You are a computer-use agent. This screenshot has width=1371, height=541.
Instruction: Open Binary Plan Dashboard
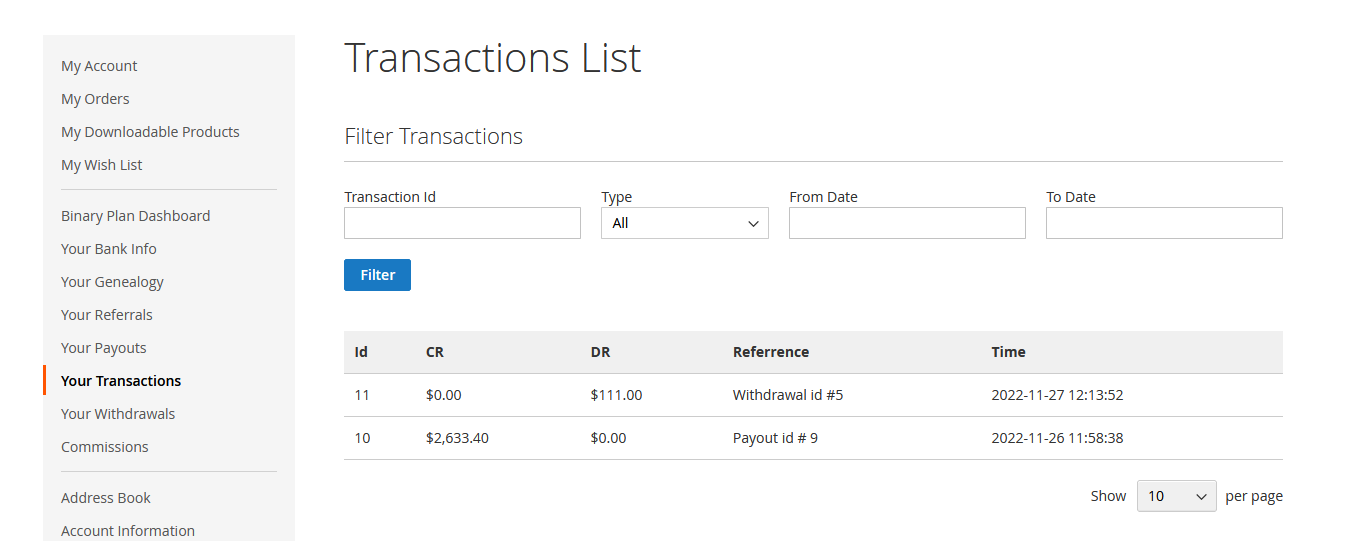coord(135,216)
